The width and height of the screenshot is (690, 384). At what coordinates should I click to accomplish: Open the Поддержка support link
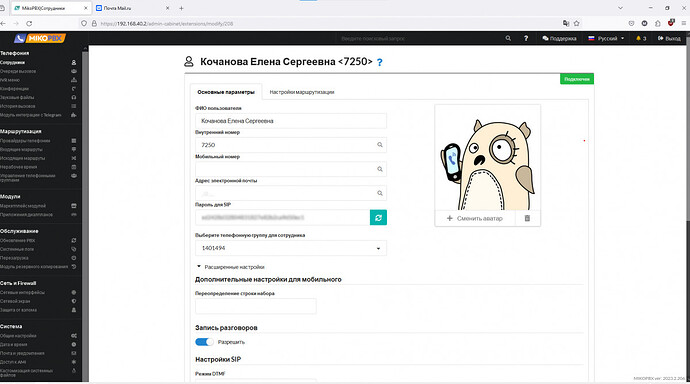coord(559,38)
